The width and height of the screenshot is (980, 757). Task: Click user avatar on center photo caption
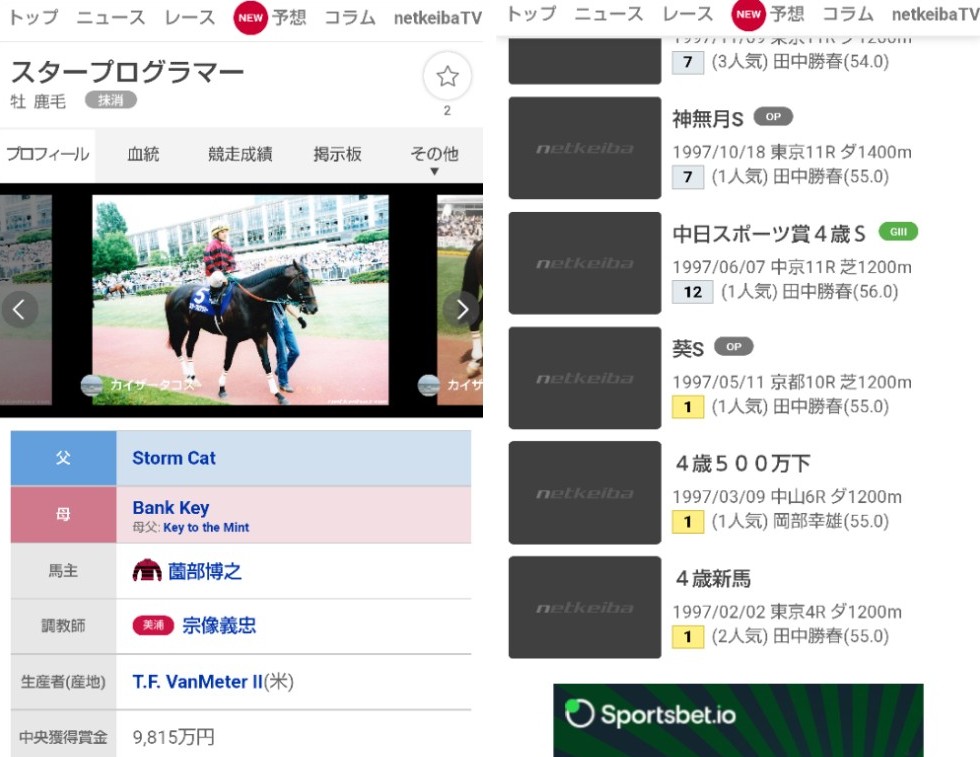[92, 385]
